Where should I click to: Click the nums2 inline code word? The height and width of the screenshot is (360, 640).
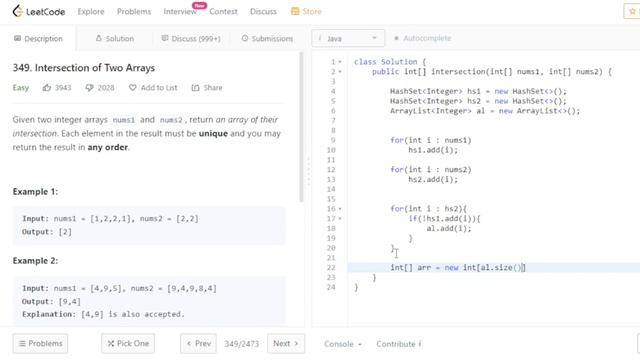[x=171, y=120]
